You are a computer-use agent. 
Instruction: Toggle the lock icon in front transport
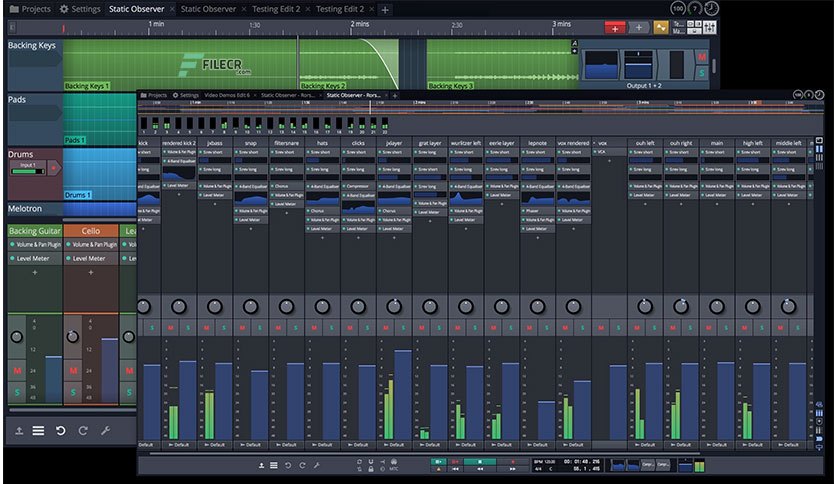click(371, 470)
